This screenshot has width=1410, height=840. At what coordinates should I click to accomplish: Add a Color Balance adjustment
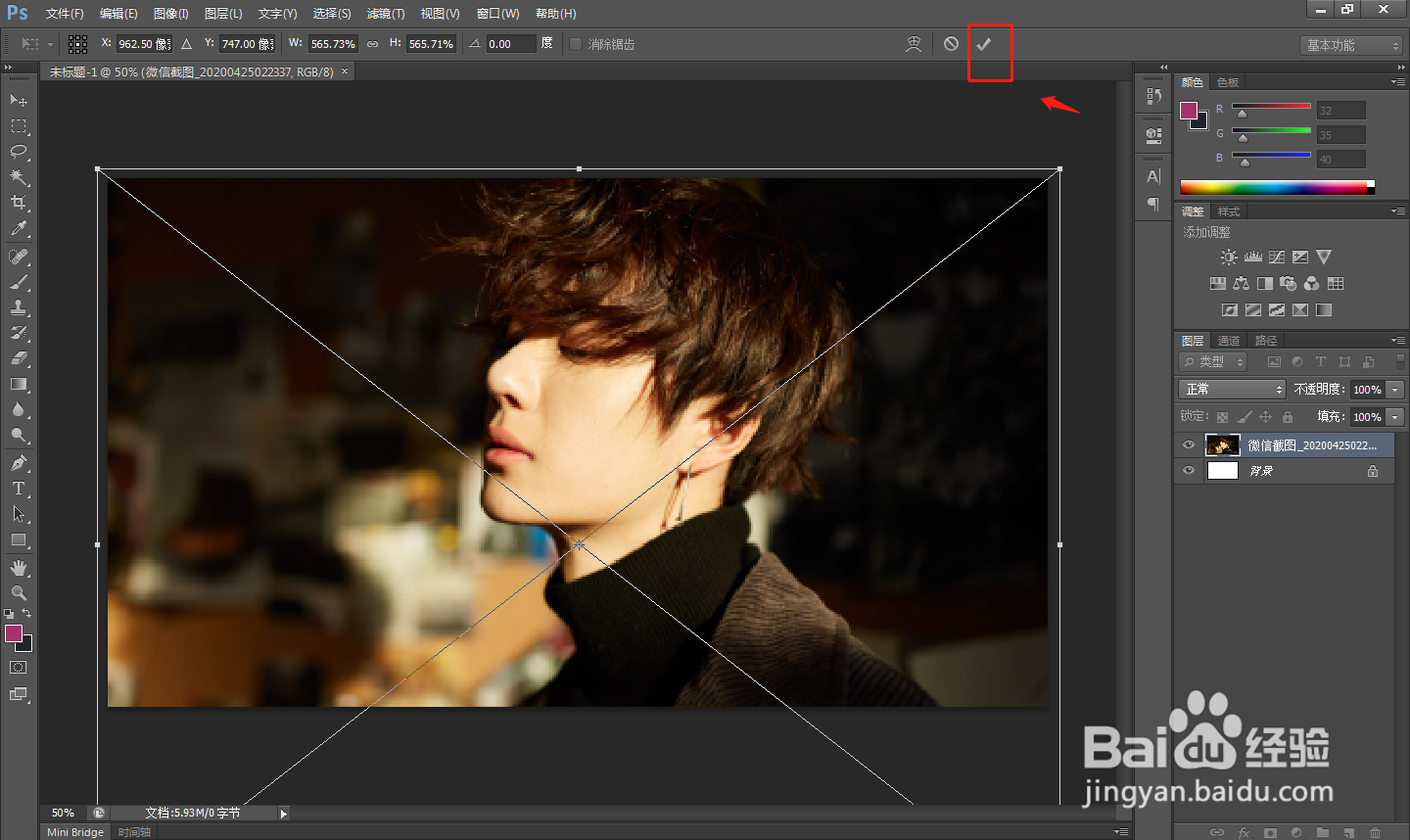(x=1242, y=284)
